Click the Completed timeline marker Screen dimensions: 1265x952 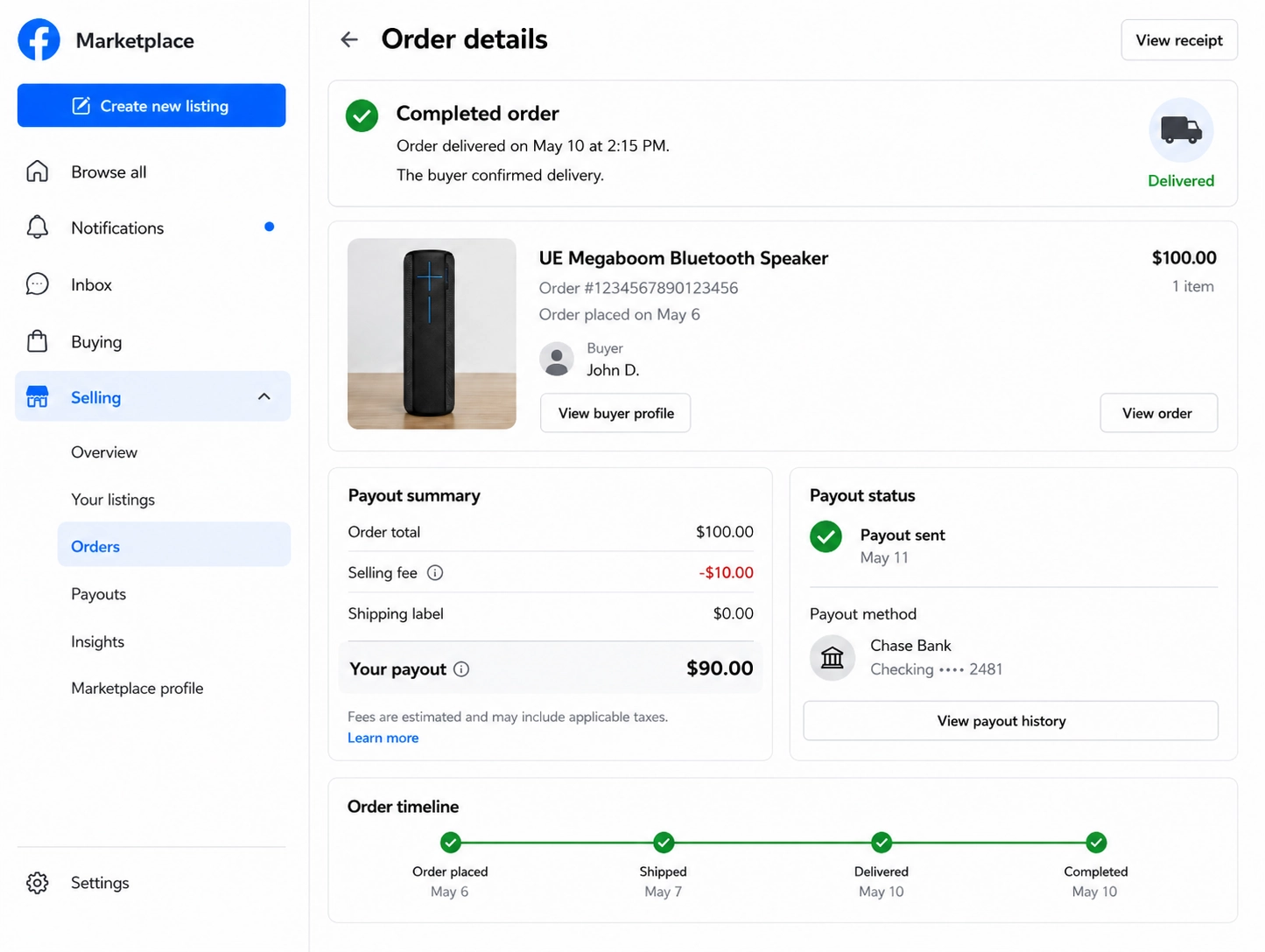tap(1096, 843)
